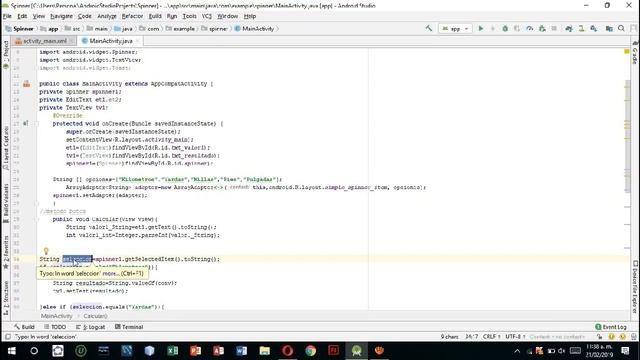Image resolution: width=640 pixels, height=360 pixels.
Task: Open the File menu
Action: pyautogui.click(x=7, y=16)
